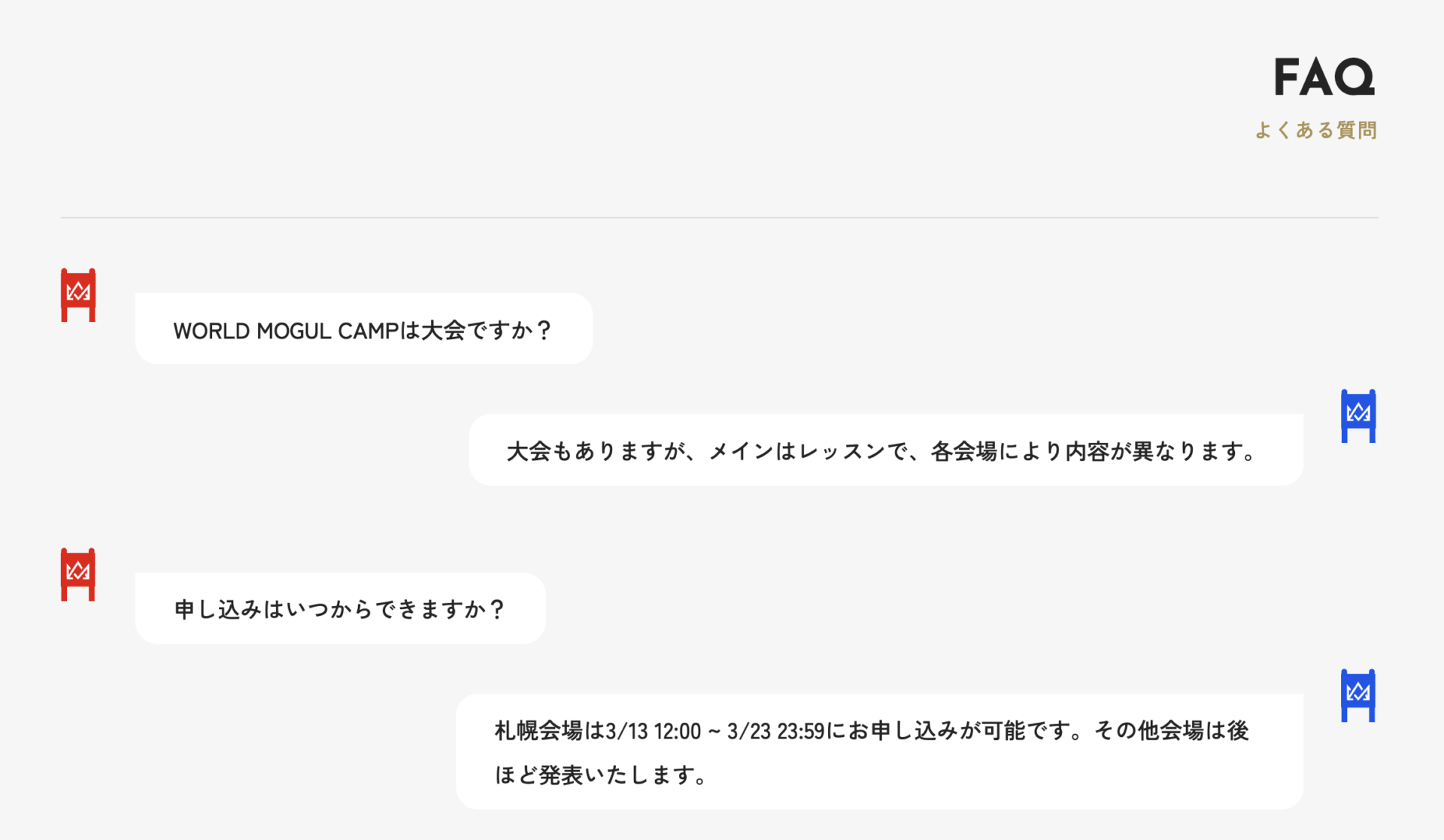Click the FAQ heading

tap(1324, 77)
